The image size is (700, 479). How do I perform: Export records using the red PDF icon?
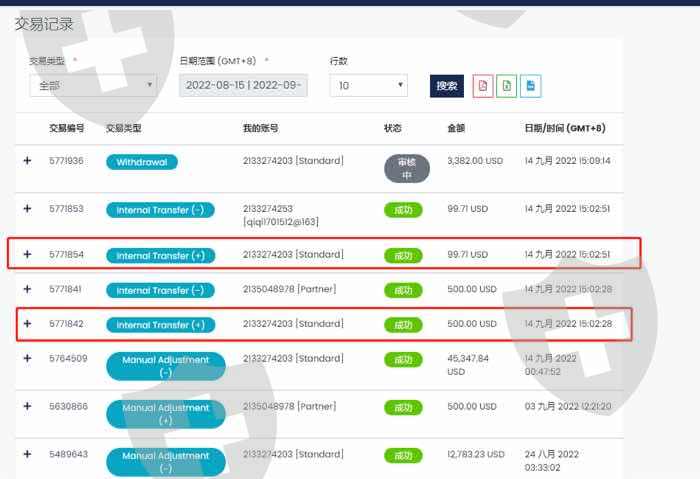(483, 86)
